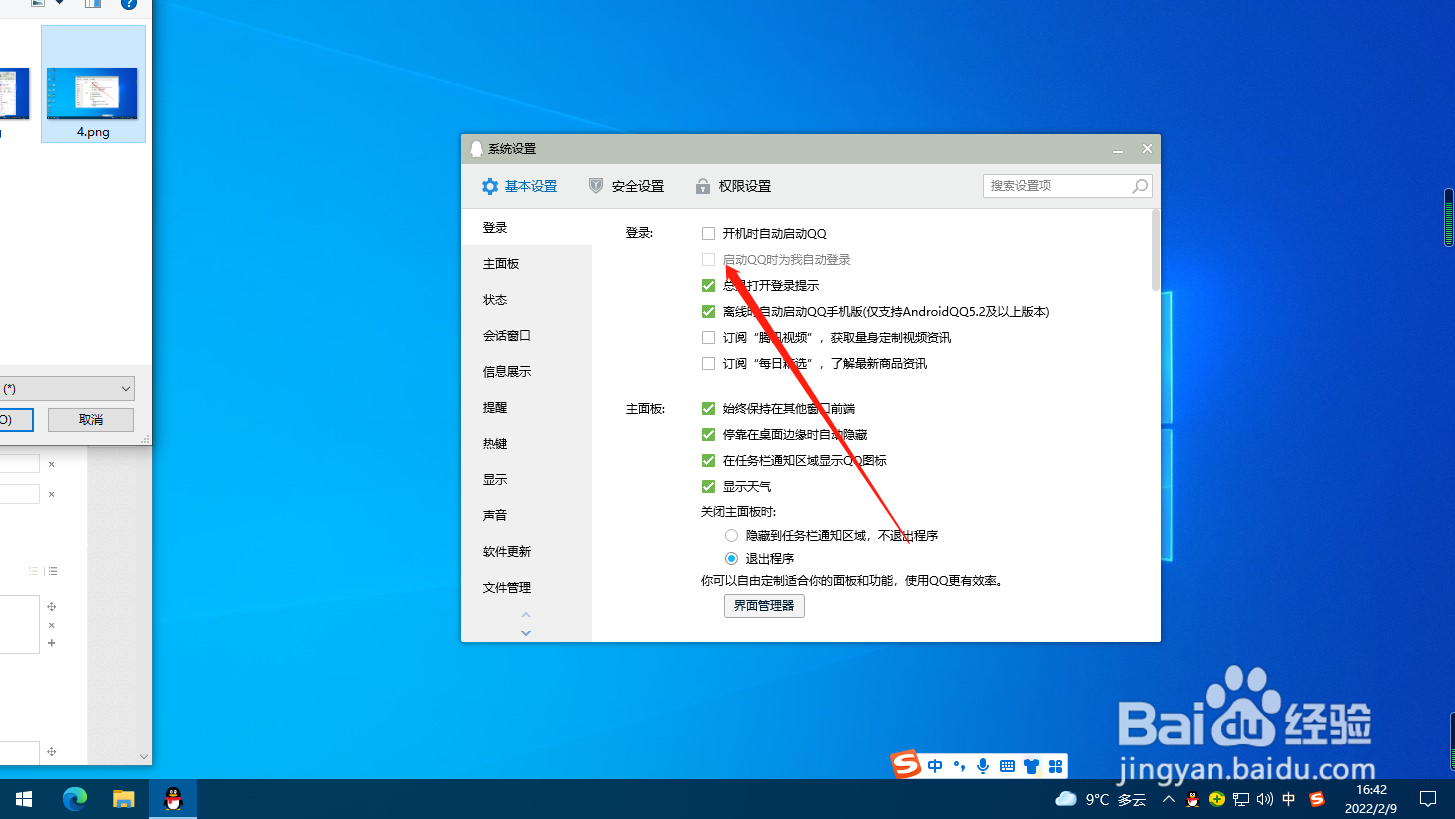The height and width of the screenshot is (819, 1455).
Task: Enable 开机时自动启动QQ checkbox
Action: [x=708, y=234]
